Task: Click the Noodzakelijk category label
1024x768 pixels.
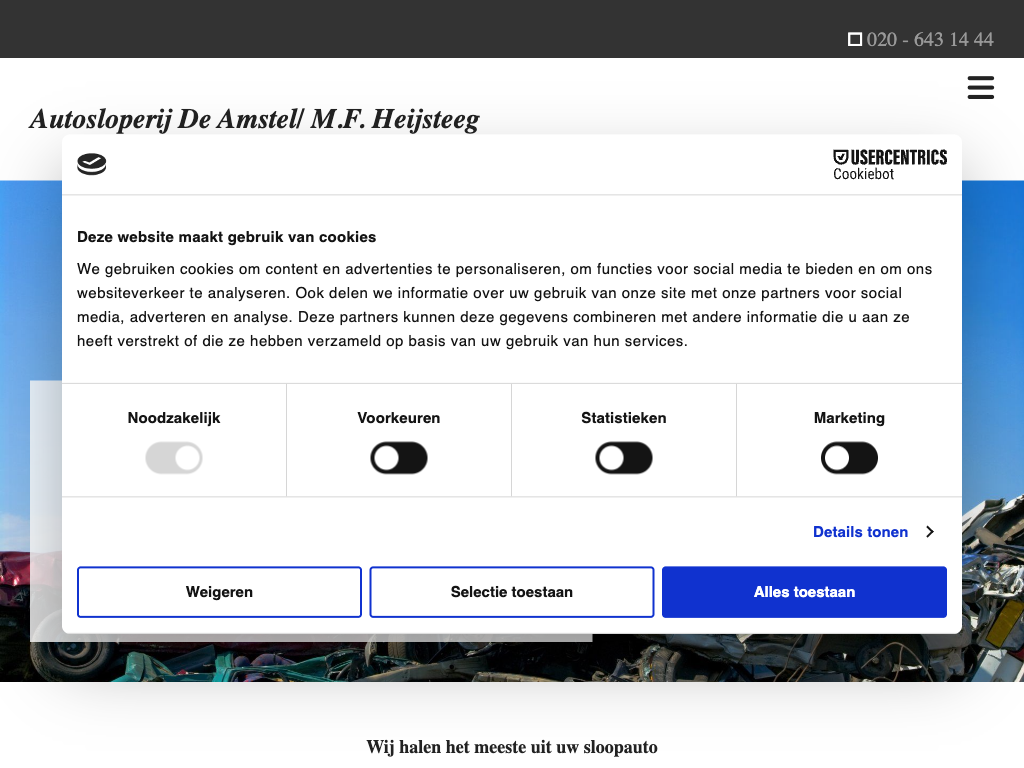Action: pyautogui.click(x=174, y=418)
